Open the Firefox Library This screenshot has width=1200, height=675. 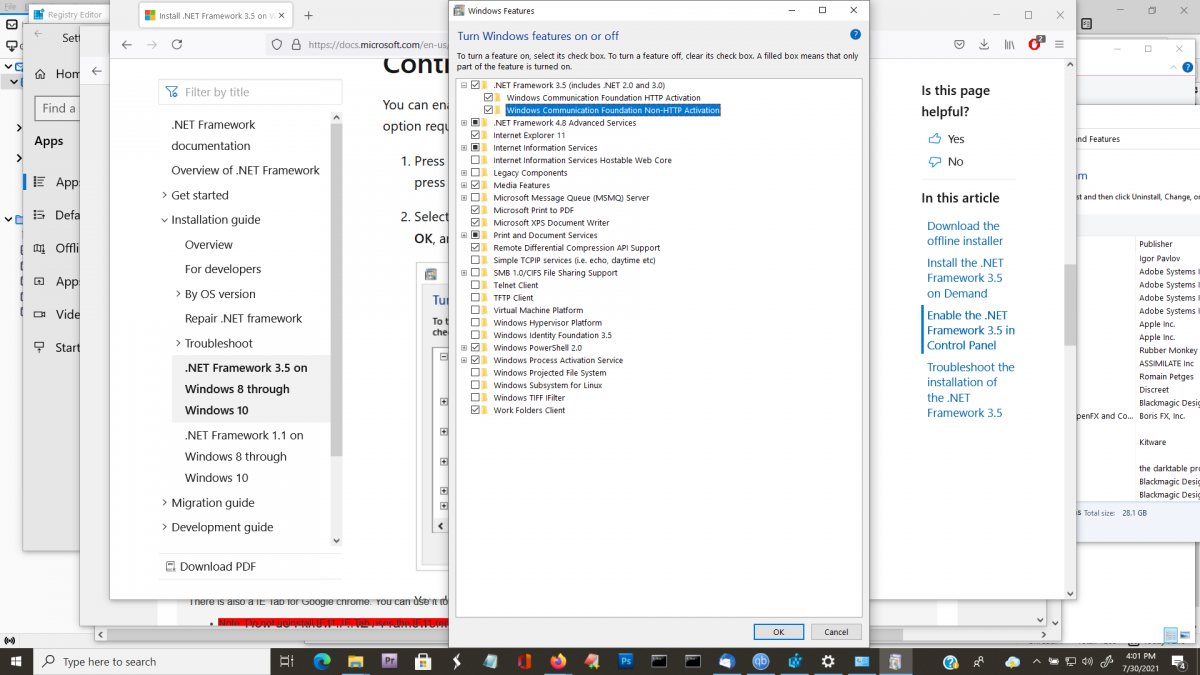pyautogui.click(x=1009, y=44)
